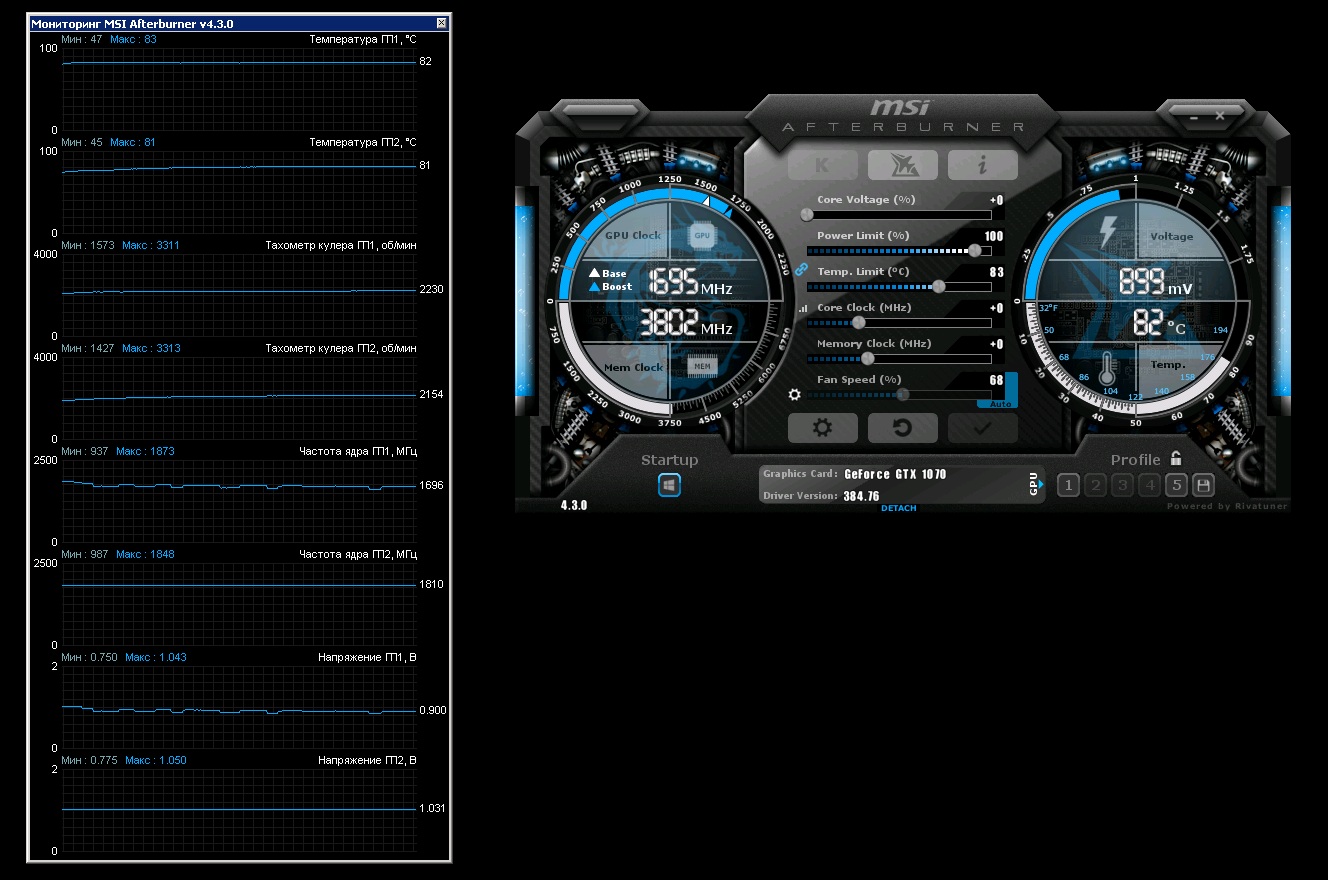1328x880 pixels.
Task: Select profile slot 1
Action: pyautogui.click(x=1068, y=486)
